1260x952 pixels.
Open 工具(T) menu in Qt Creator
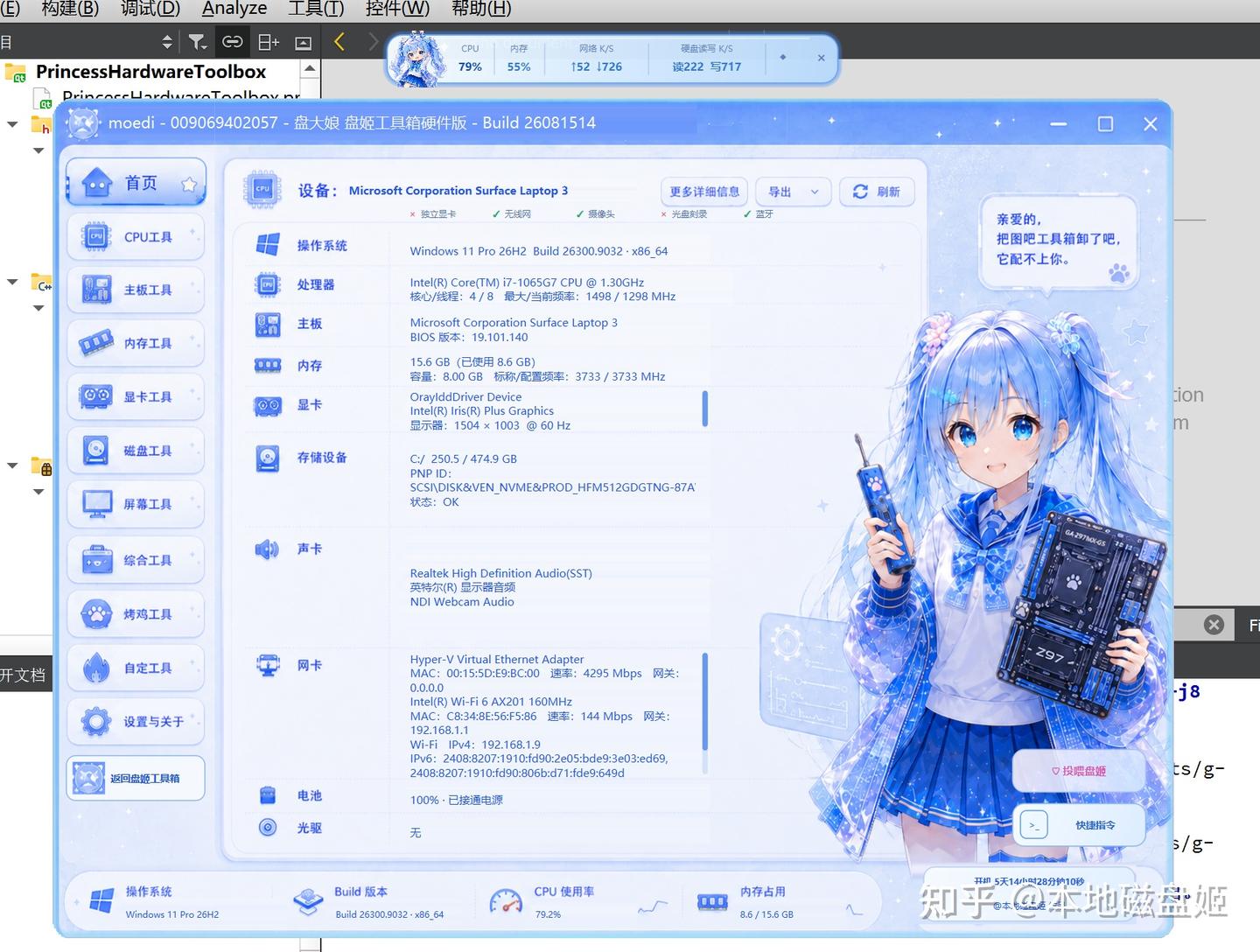[x=316, y=9]
